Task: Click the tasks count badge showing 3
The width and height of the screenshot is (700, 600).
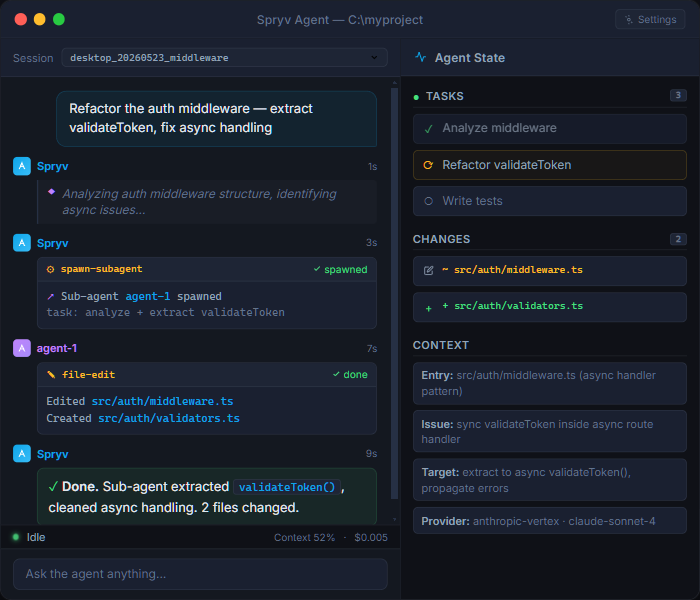Action: [678, 95]
